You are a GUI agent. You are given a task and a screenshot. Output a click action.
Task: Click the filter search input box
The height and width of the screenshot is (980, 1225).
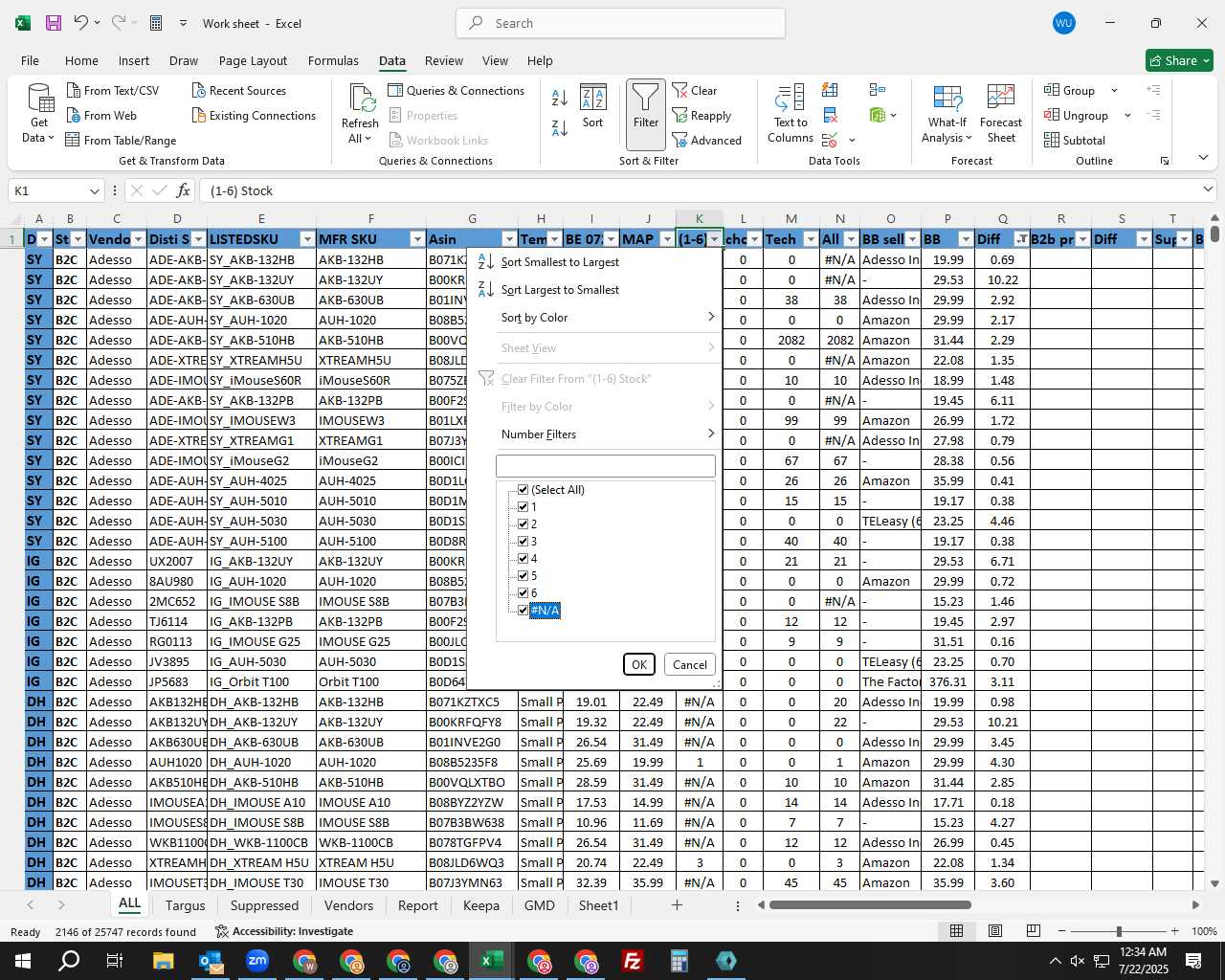606,466
